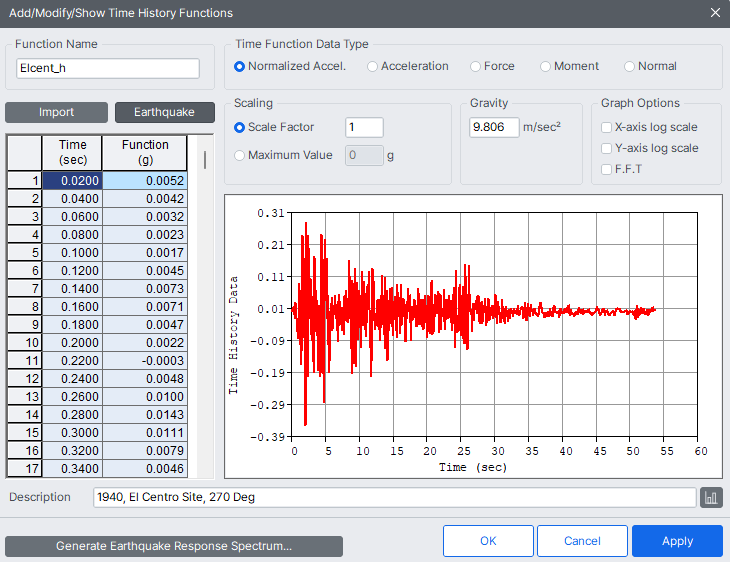The width and height of the screenshot is (730, 562).
Task: Select the Time cell 0.3000
Action: click(x=72, y=433)
